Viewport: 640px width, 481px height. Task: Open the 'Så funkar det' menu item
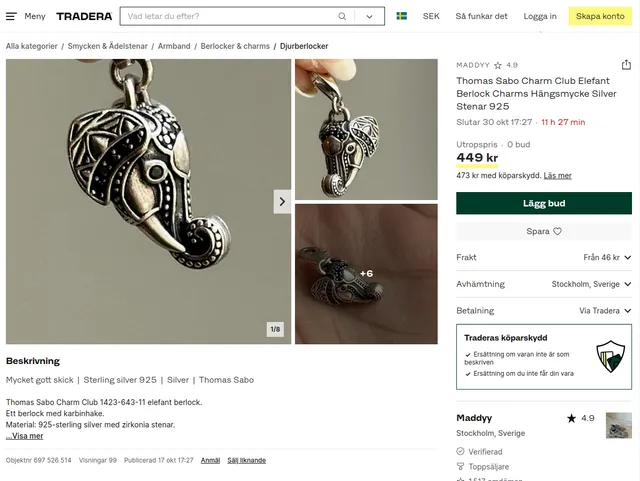(x=481, y=16)
